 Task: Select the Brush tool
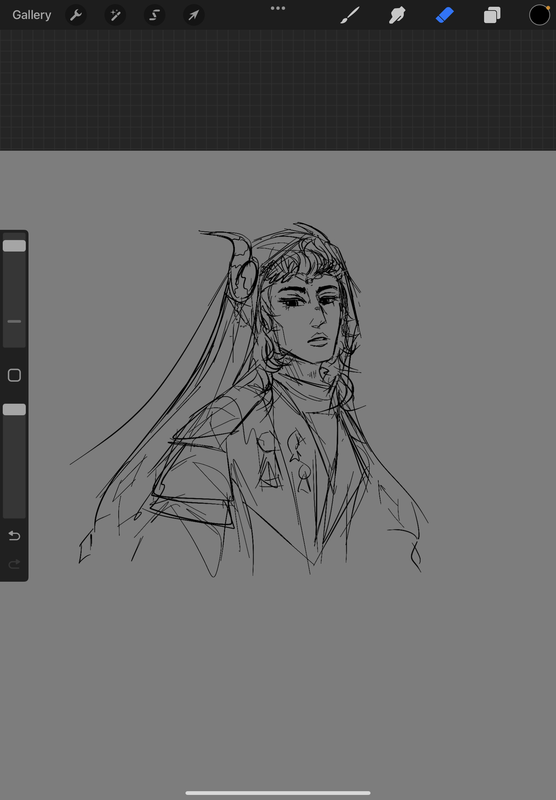click(x=350, y=15)
